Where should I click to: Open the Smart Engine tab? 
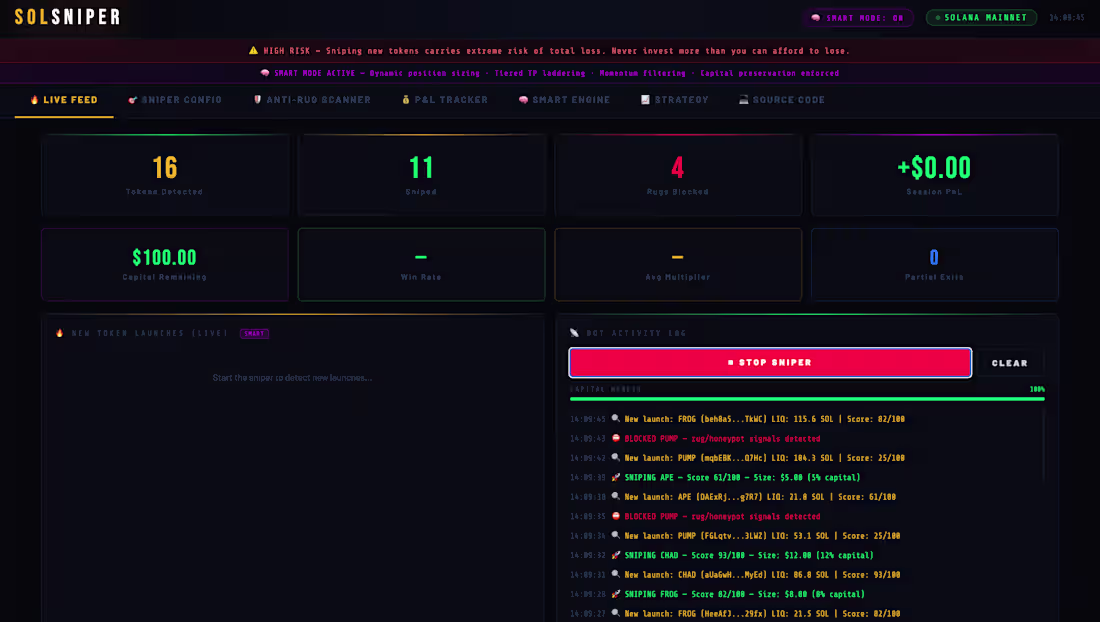564,100
